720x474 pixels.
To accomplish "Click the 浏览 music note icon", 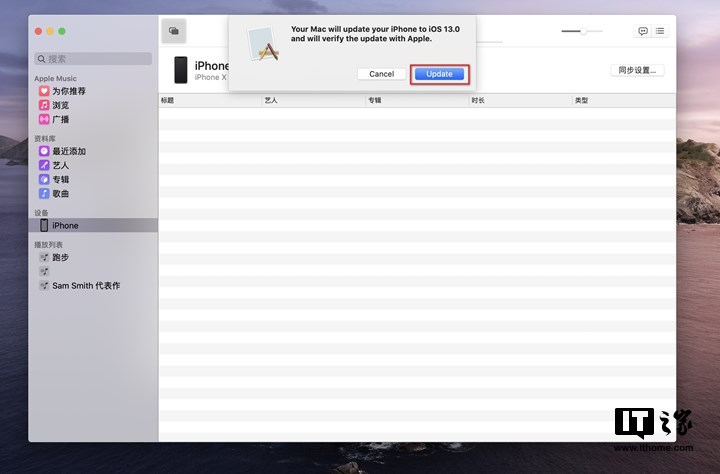I will pos(44,105).
